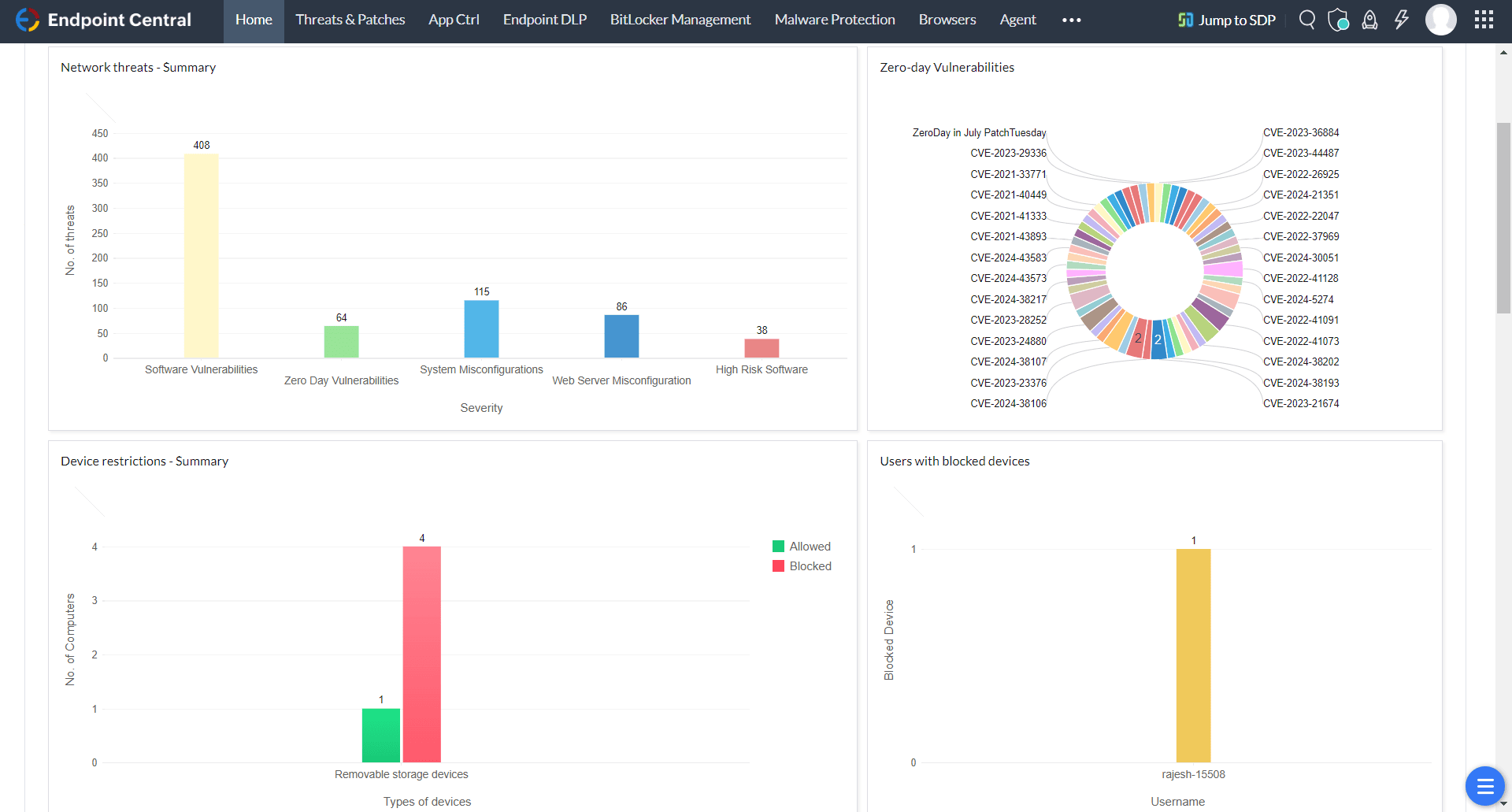The image size is (1512, 812).
Task: Open the search tool in the top bar
Action: (x=1307, y=20)
